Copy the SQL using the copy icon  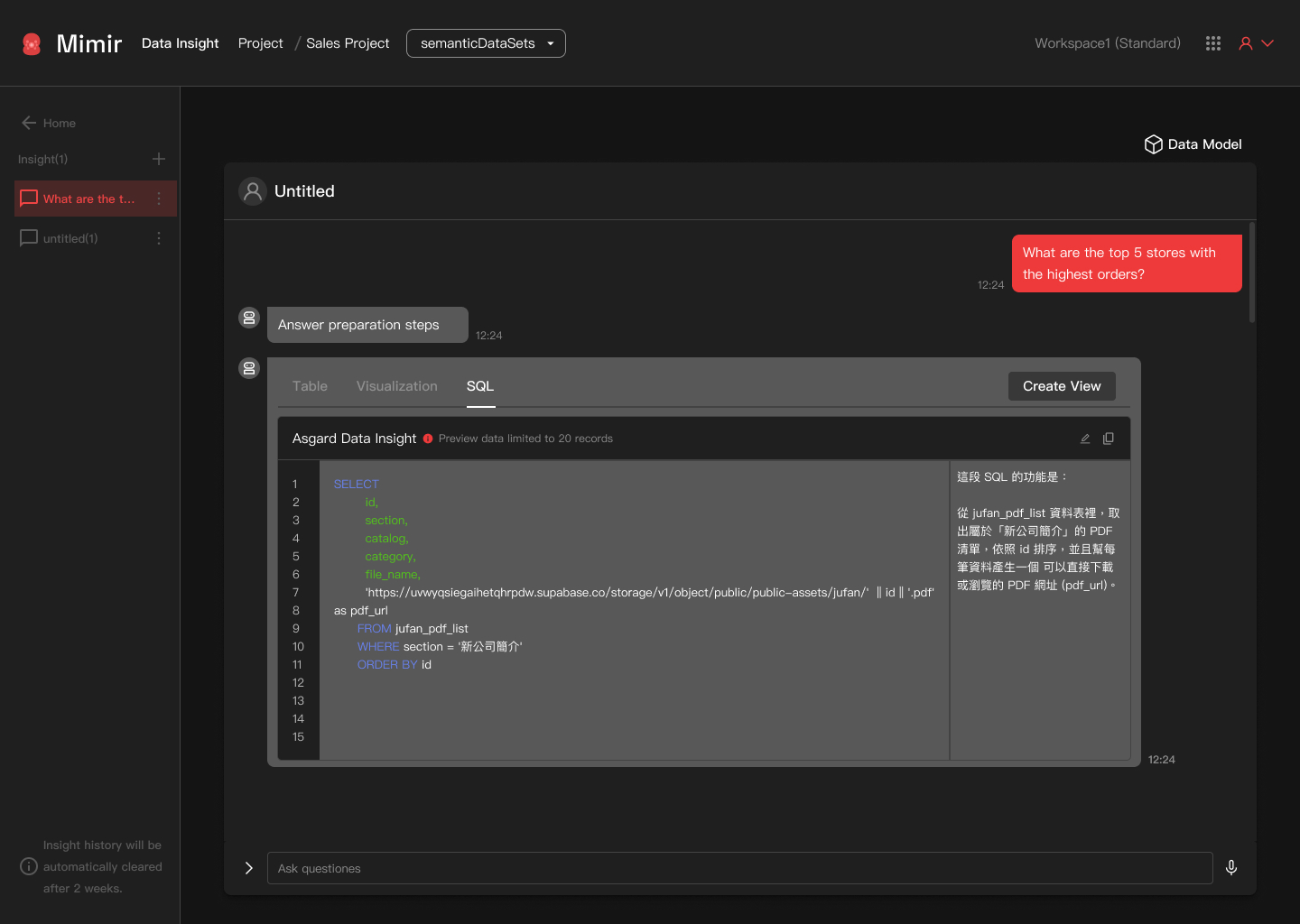[x=1109, y=438]
